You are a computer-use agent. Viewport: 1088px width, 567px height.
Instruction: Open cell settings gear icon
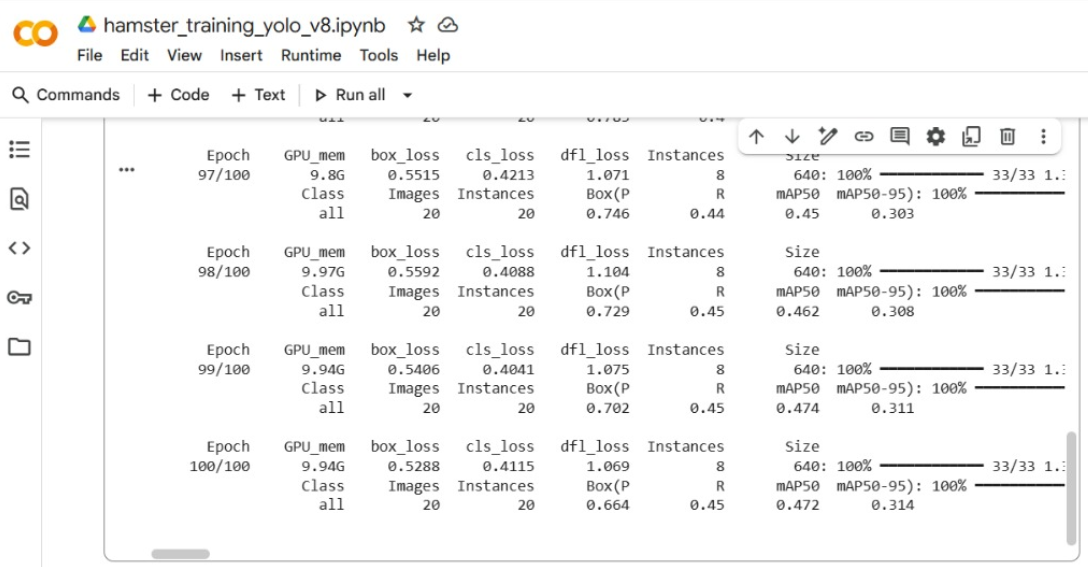[936, 136]
